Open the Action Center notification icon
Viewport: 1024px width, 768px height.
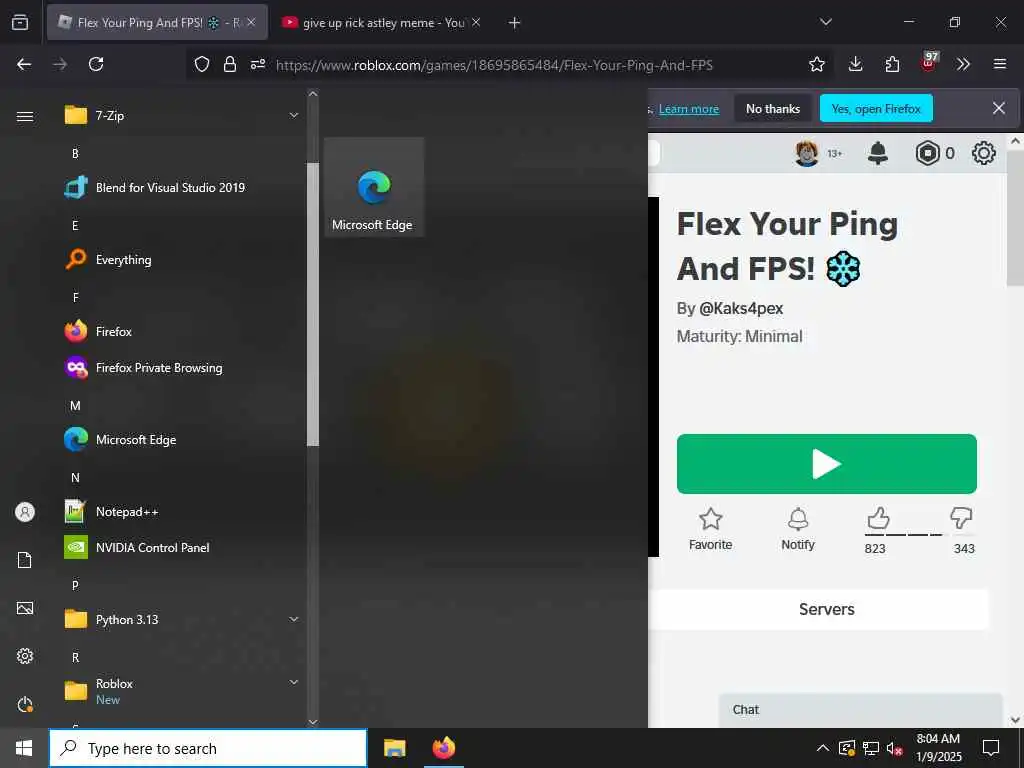[991, 748]
